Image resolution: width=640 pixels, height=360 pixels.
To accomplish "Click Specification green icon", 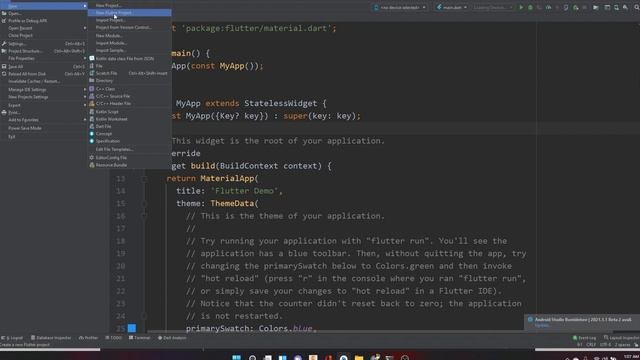I will pos(92,141).
